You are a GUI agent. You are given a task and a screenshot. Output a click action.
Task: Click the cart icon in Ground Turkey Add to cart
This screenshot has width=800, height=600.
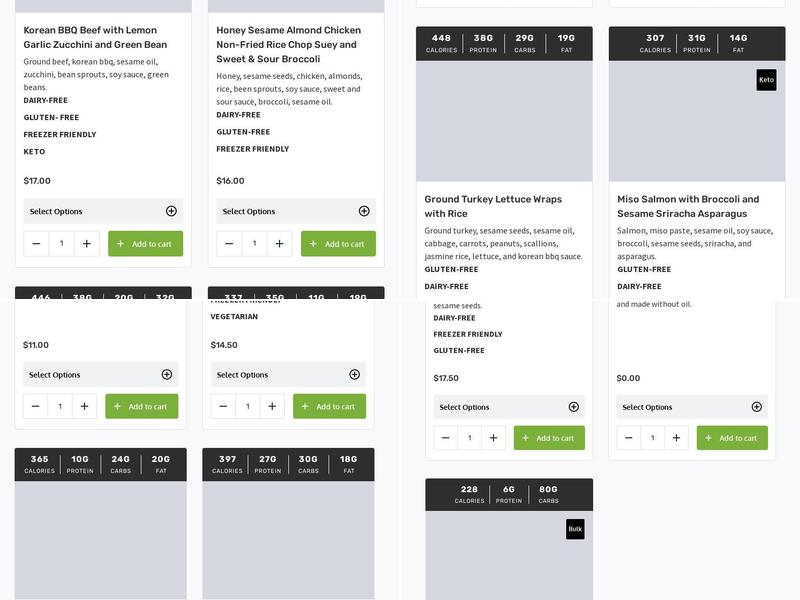pos(527,437)
